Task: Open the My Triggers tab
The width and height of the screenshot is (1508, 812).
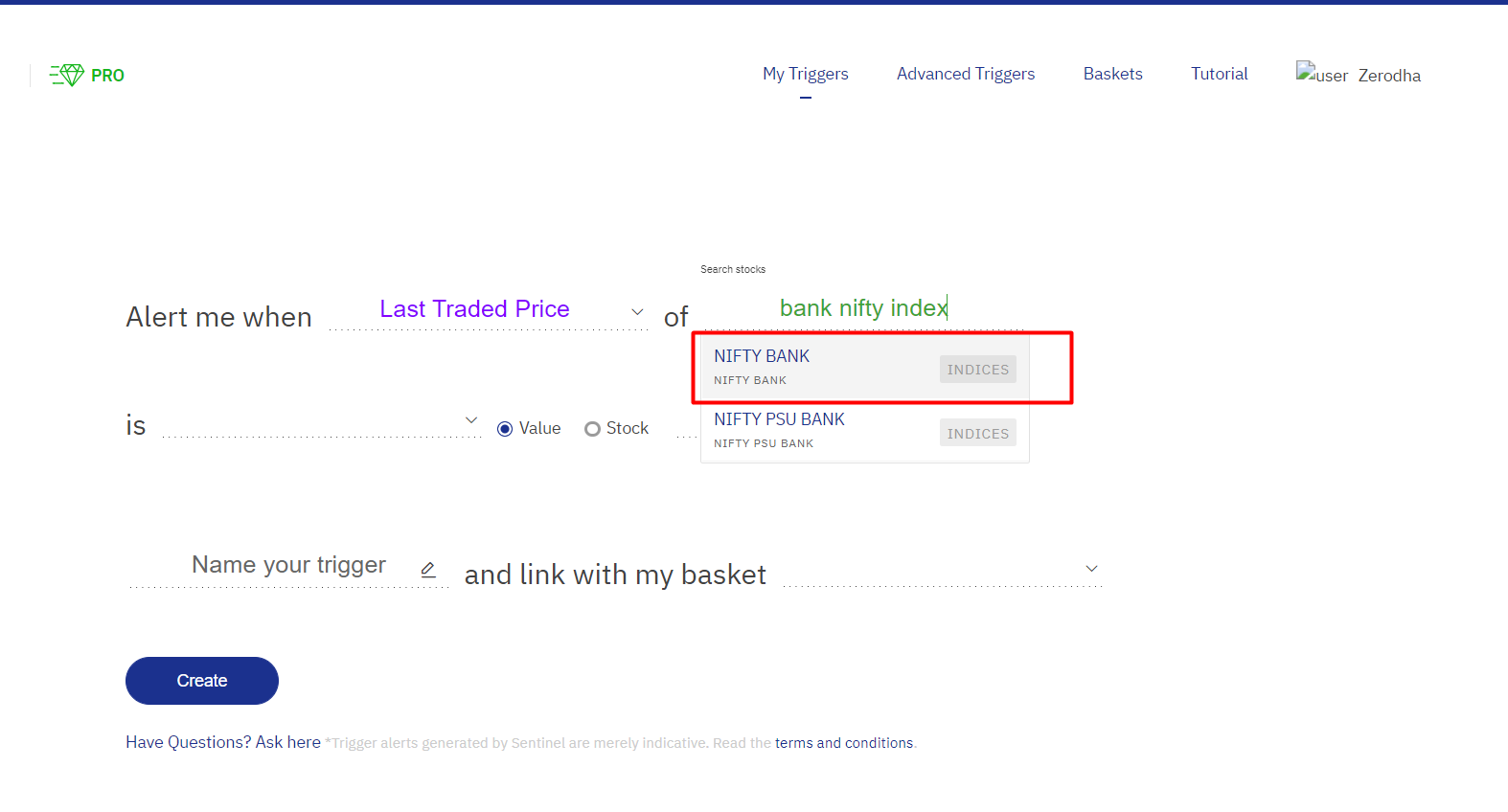Action: pos(806,74)
